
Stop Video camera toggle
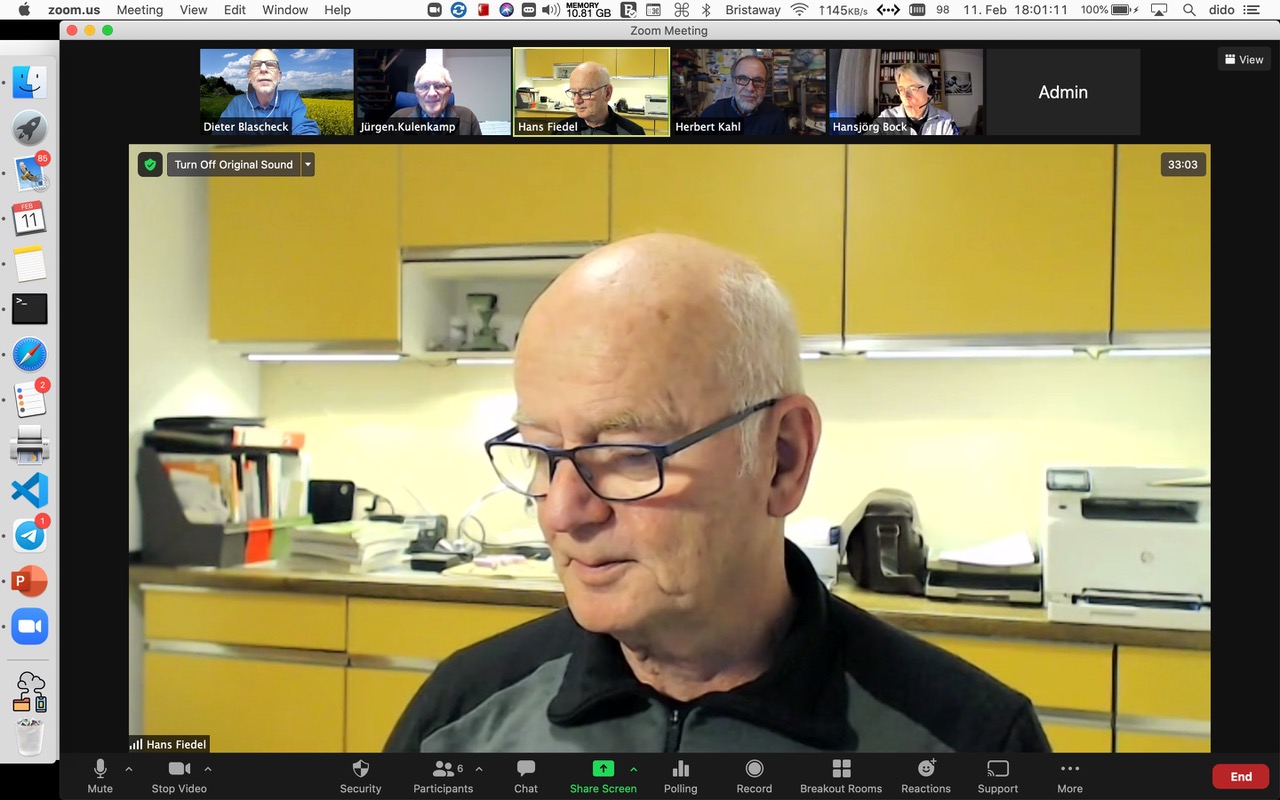pos(179,775)
